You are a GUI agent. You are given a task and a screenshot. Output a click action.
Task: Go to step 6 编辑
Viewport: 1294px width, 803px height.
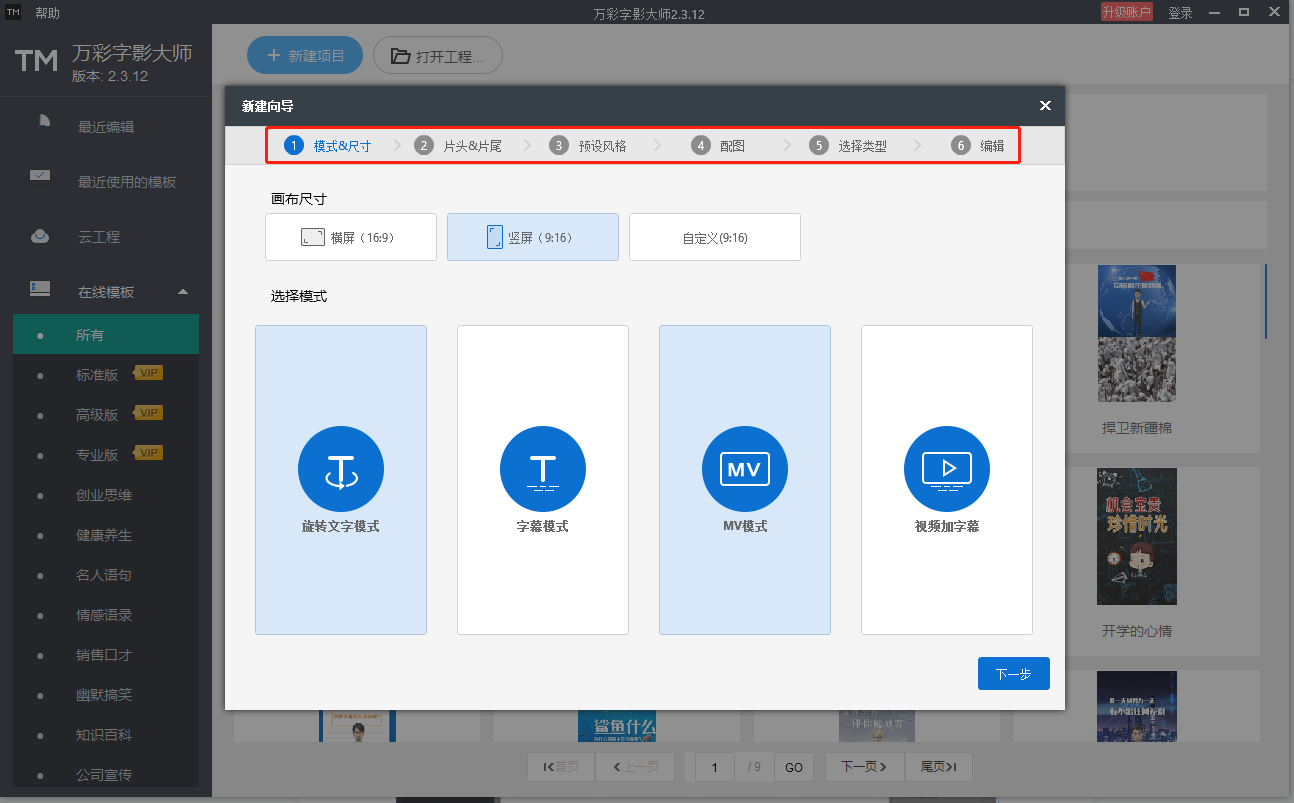point(978,146)
